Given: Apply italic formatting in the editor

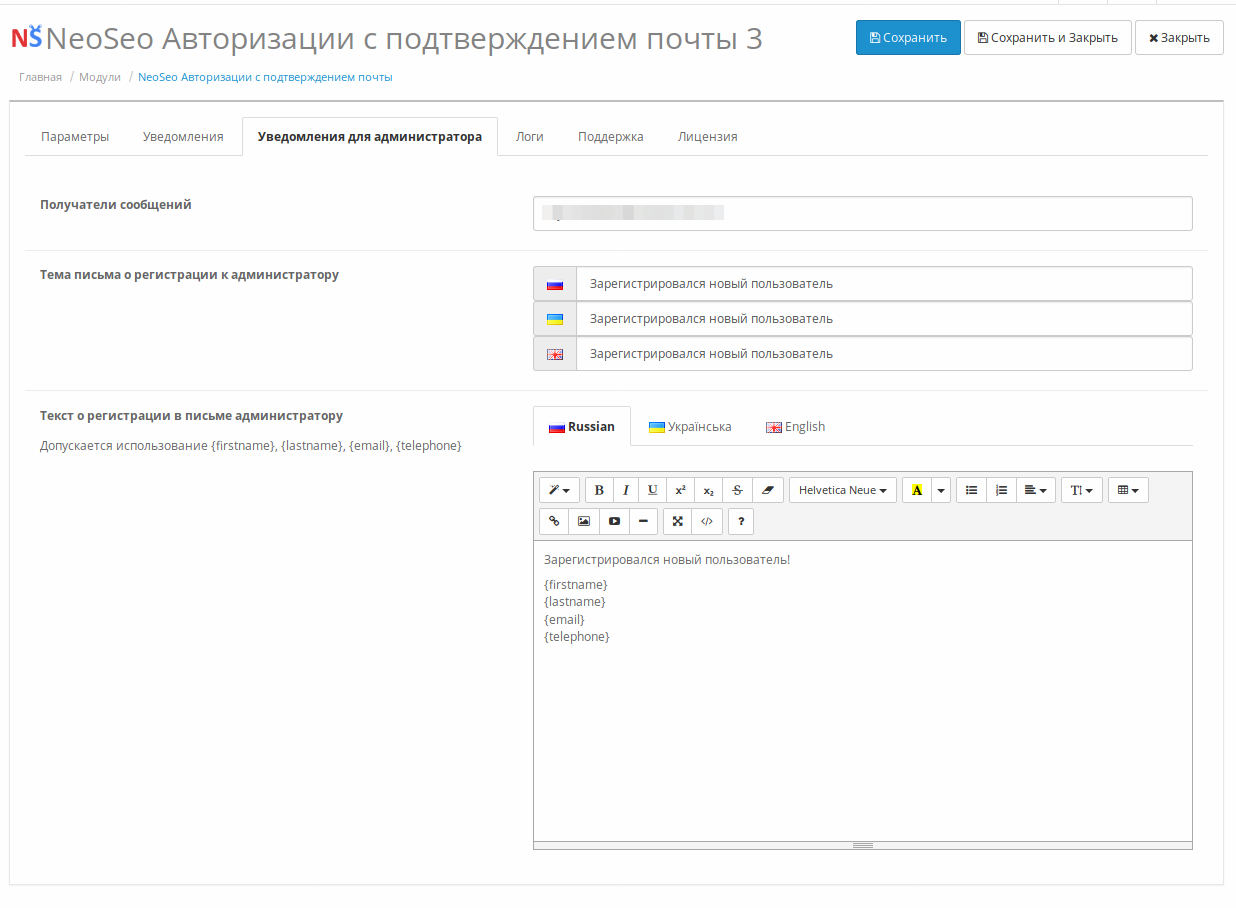Looking at the screenshot, I should tap(626, 490).
